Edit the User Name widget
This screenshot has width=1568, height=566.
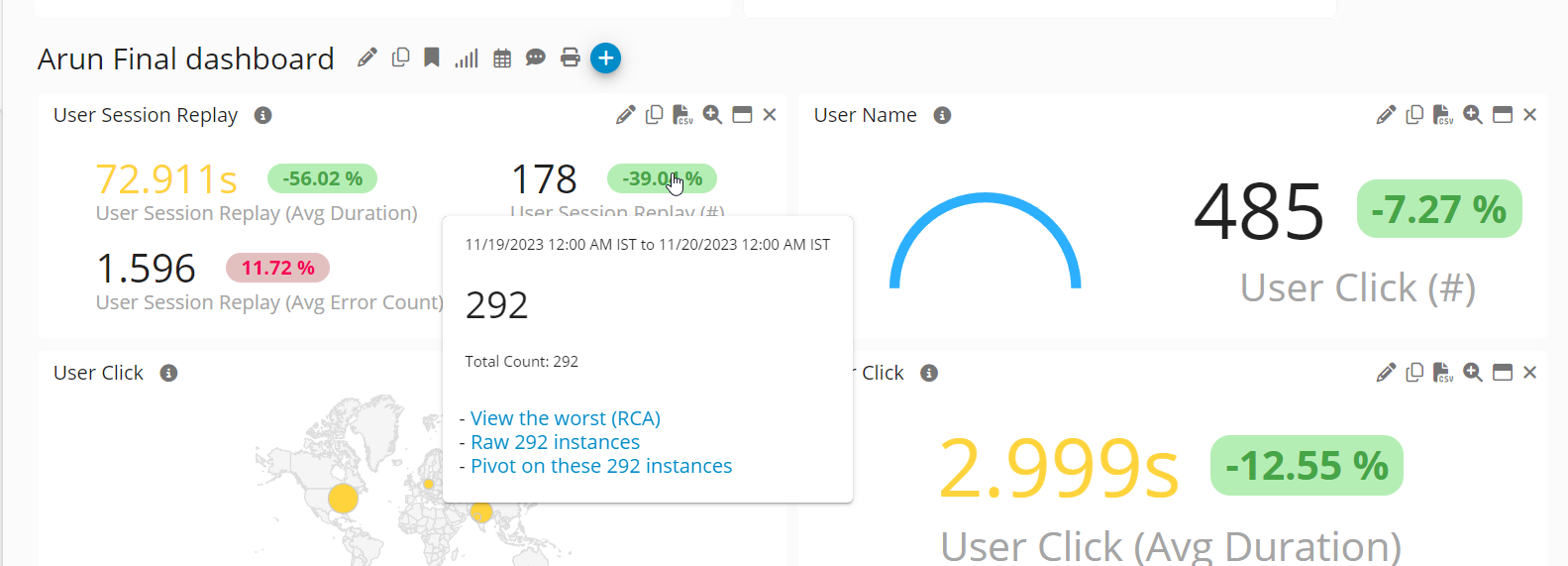click(x=1386, y=115)
